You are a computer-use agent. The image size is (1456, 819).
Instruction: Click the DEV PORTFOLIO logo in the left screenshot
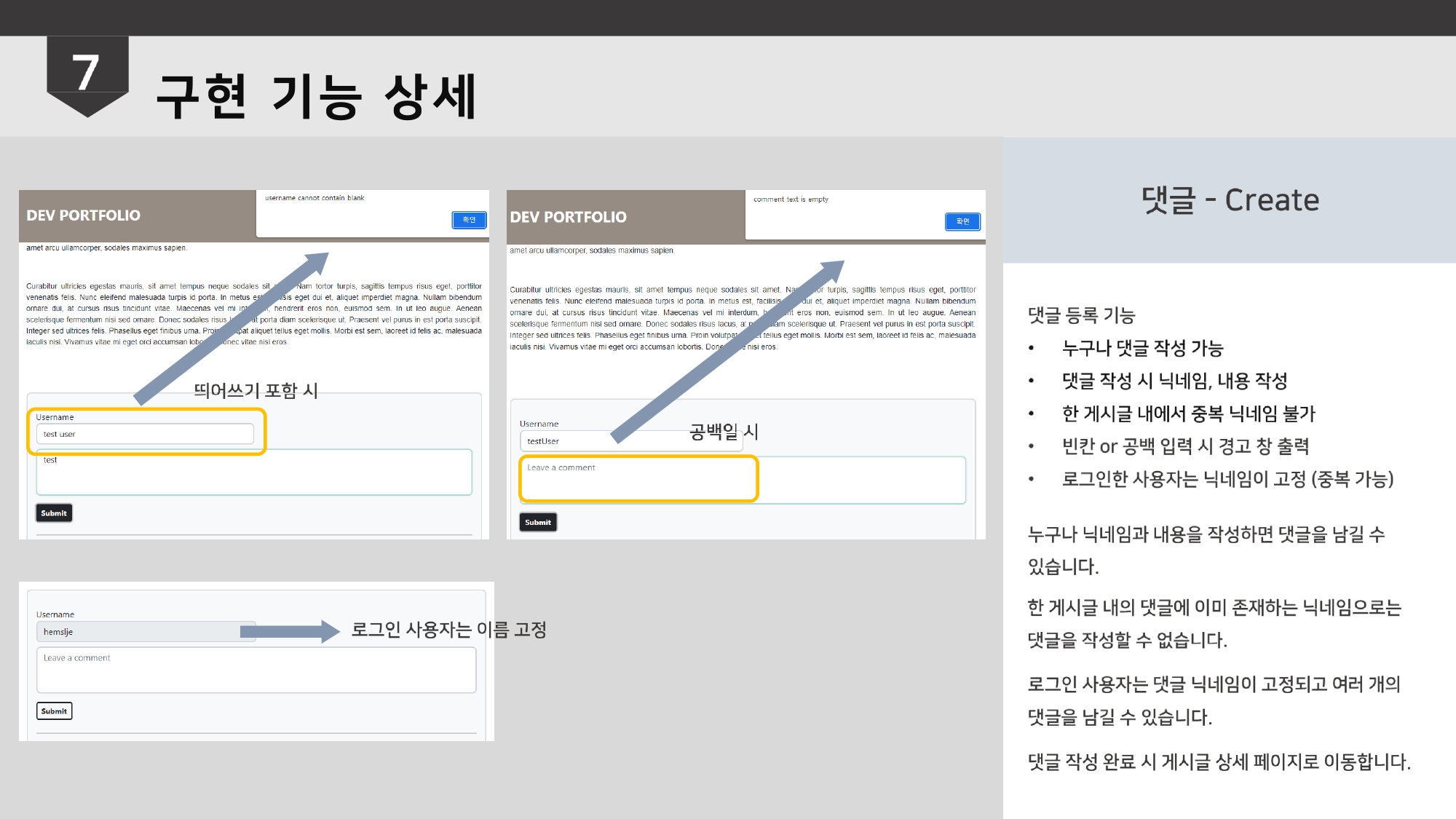point(83,216)
